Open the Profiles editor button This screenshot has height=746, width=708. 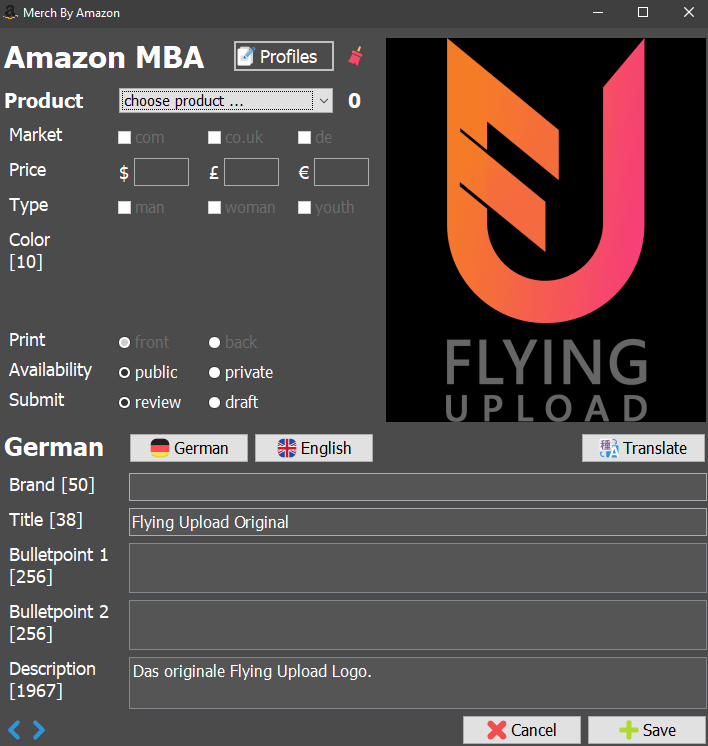click(x=284, y=56)
